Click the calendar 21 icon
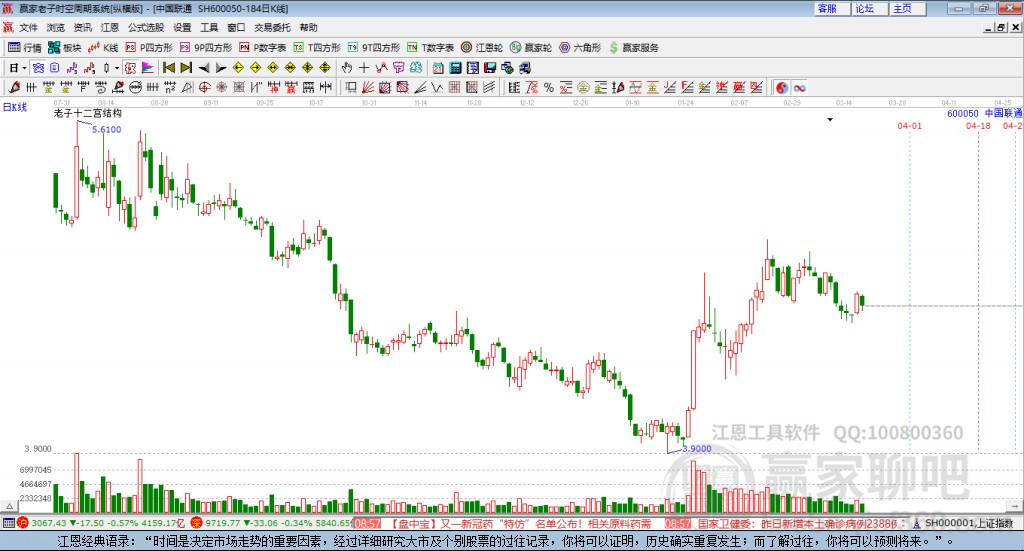This screenshot has height=551, width=1024. 438,68
